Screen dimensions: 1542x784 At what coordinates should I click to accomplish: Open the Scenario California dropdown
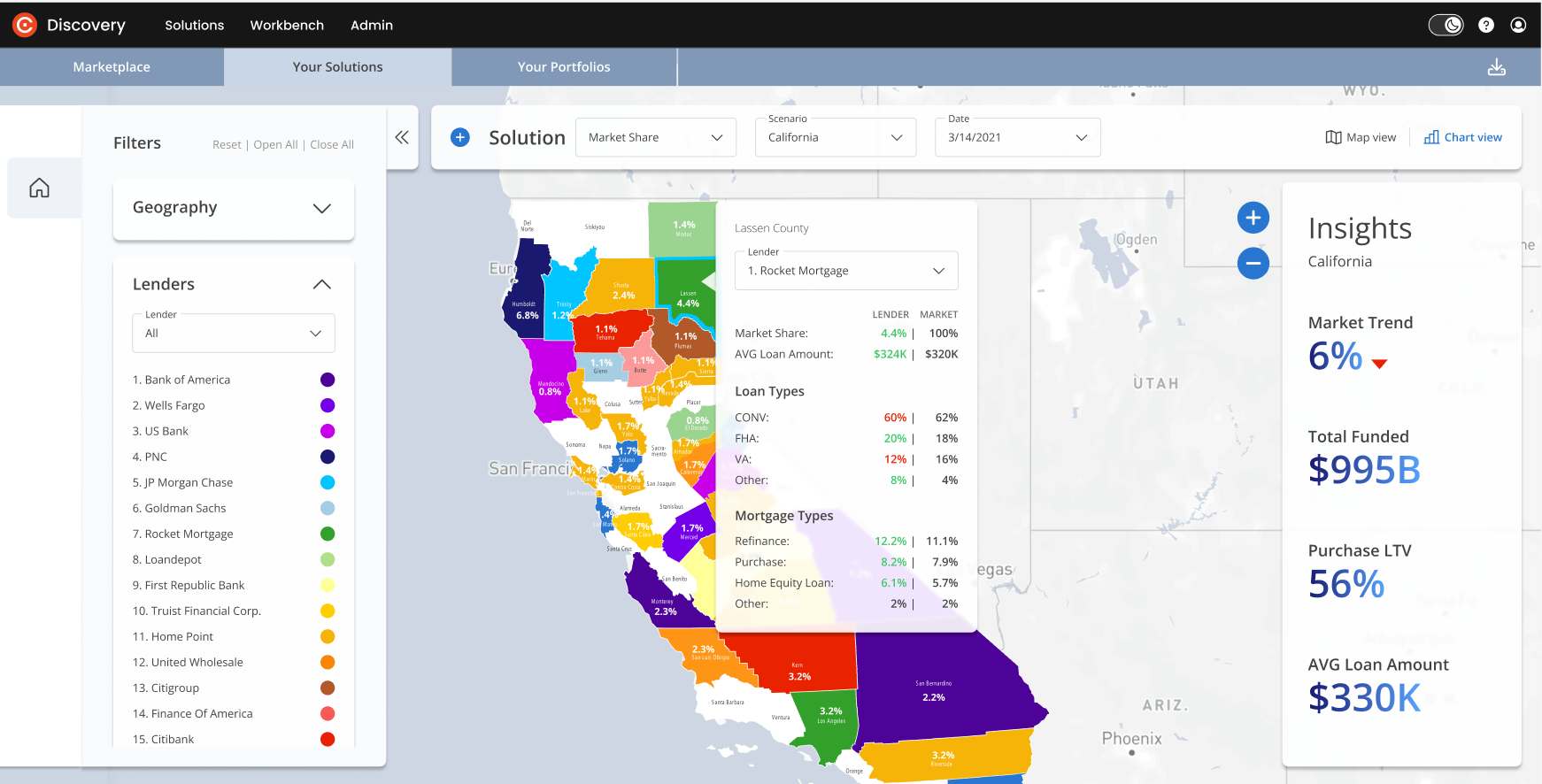pos(836,137)
